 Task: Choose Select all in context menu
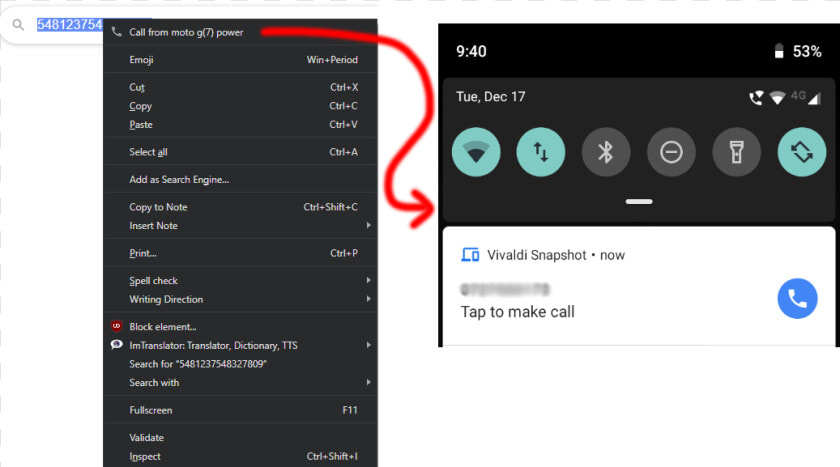pyautogui.click(x=240, y=152)
